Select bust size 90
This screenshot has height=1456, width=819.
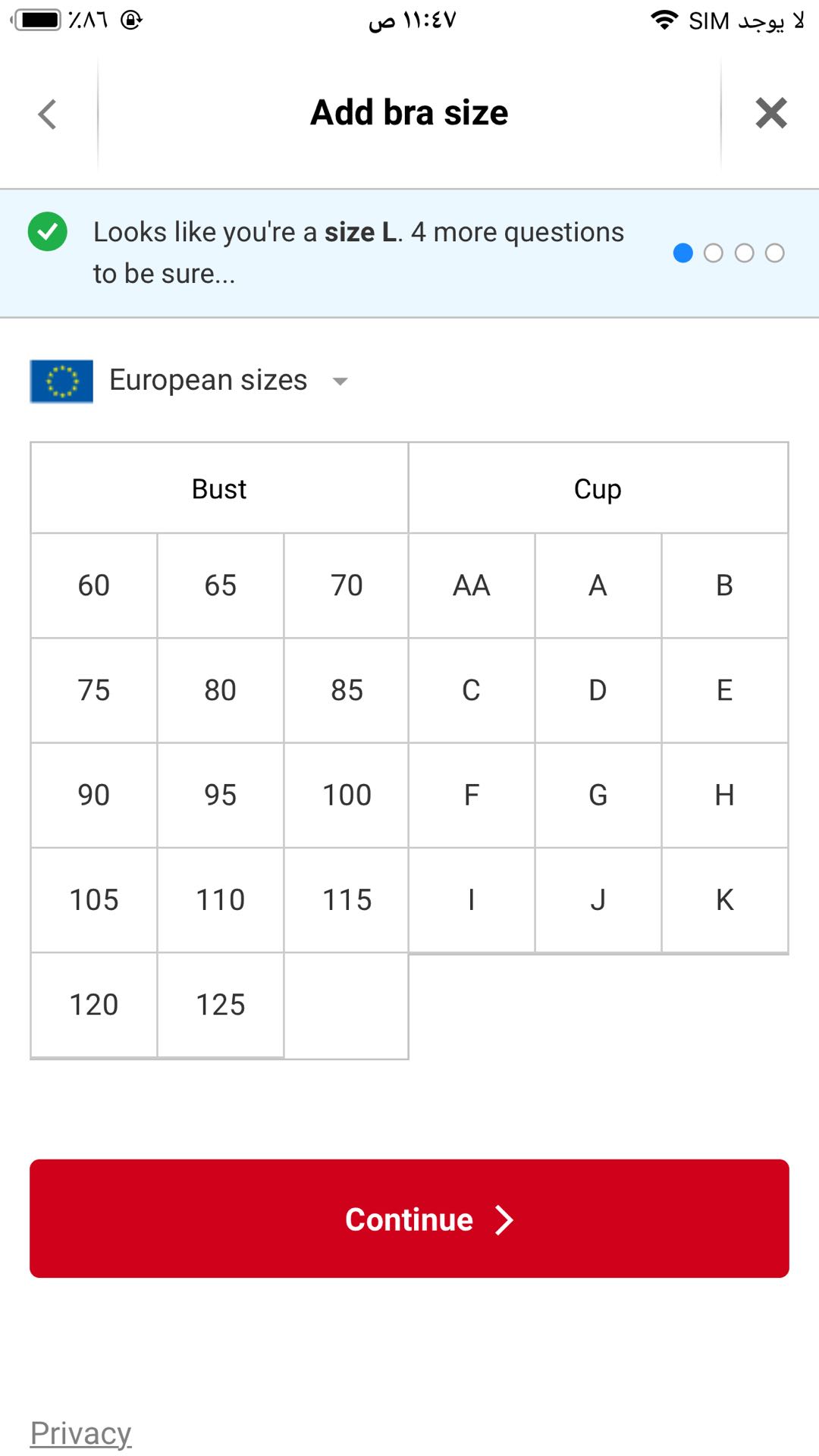tap(94, 795)
